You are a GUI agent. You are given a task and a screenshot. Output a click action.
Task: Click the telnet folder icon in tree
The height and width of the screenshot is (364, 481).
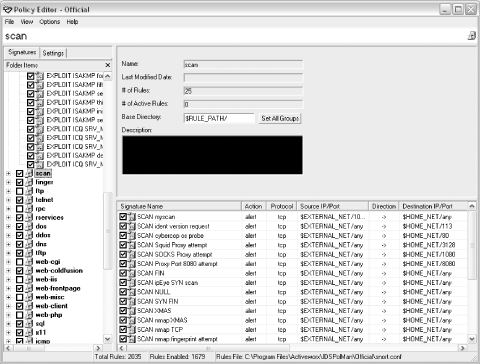pos(29,200)
